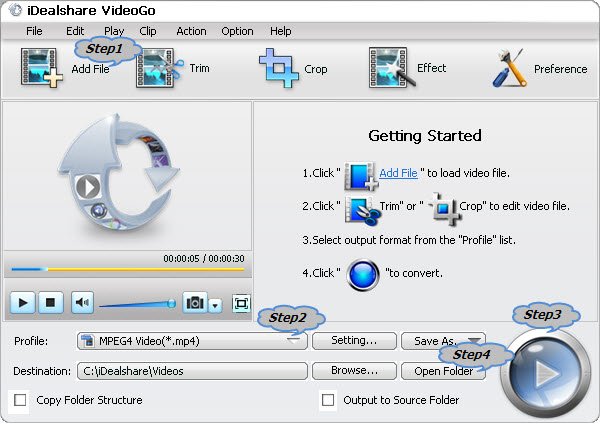Open the Option menu
This screenshot has height=423, width=600.
click(x=237, y=31)
